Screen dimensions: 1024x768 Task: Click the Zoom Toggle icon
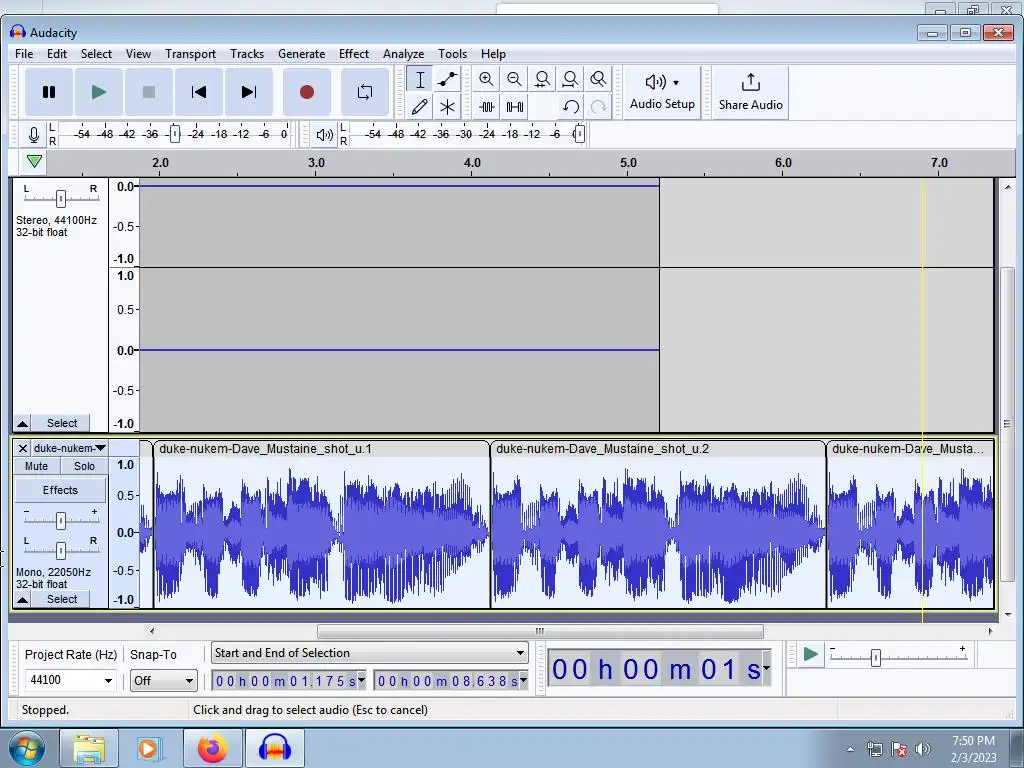598,80
